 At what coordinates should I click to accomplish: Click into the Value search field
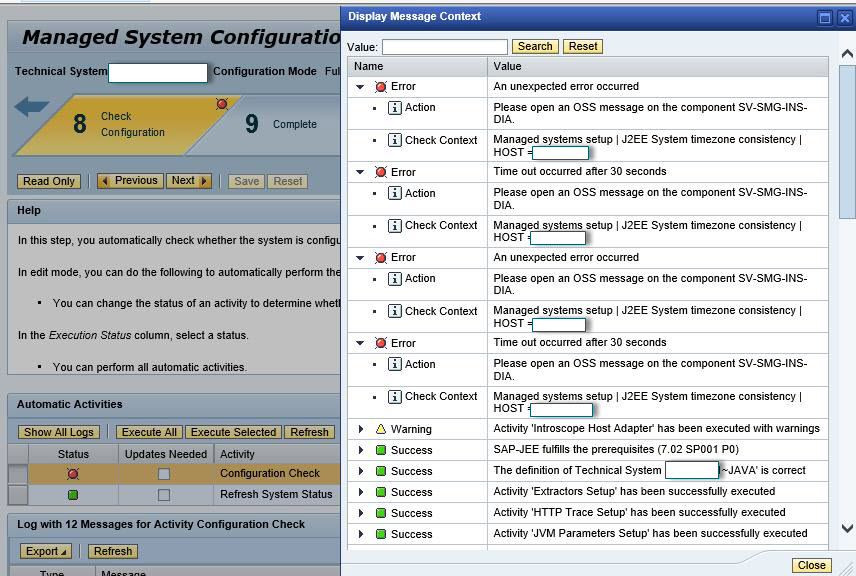point(445,47)
